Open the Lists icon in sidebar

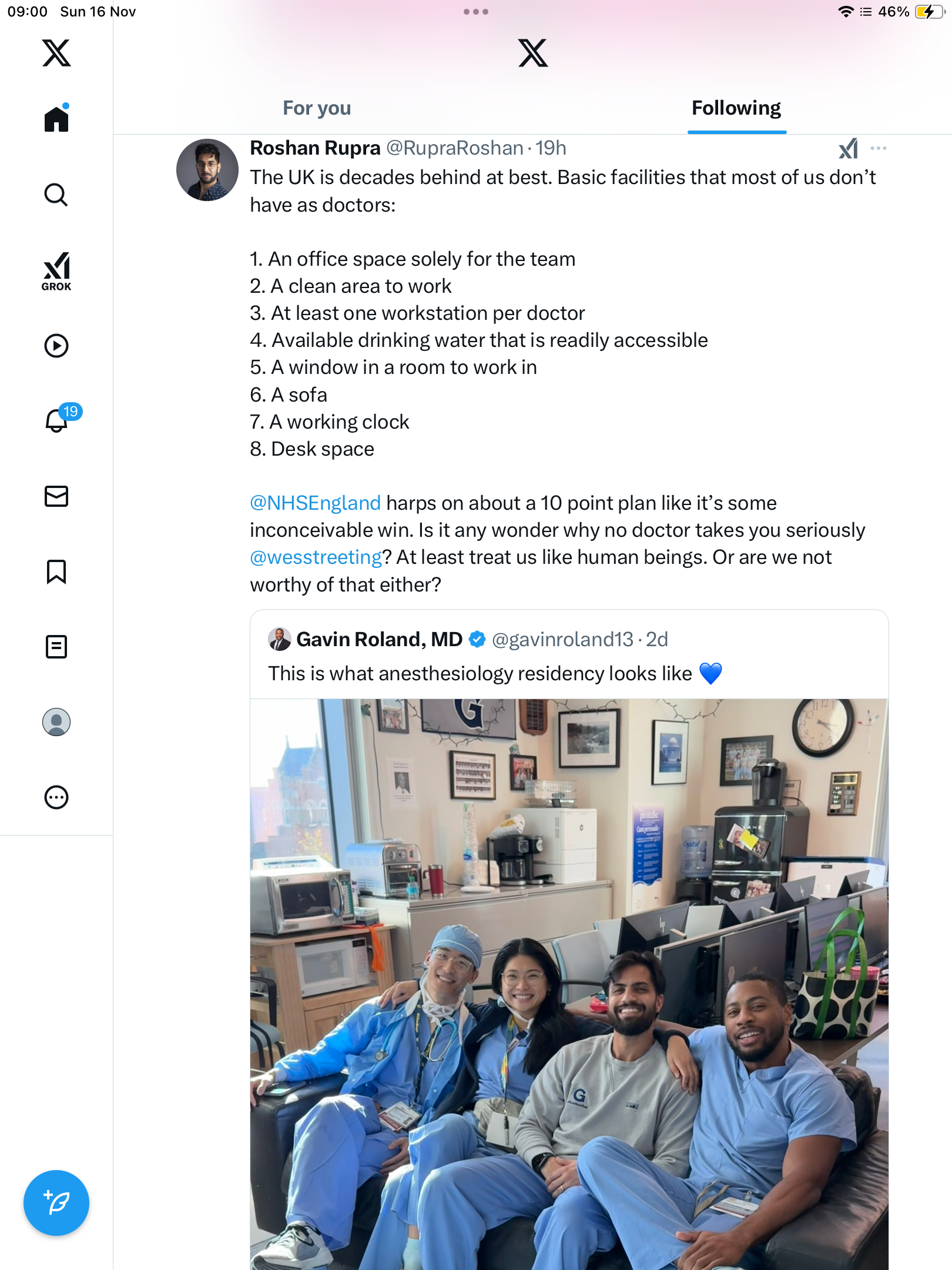(56, 647)
